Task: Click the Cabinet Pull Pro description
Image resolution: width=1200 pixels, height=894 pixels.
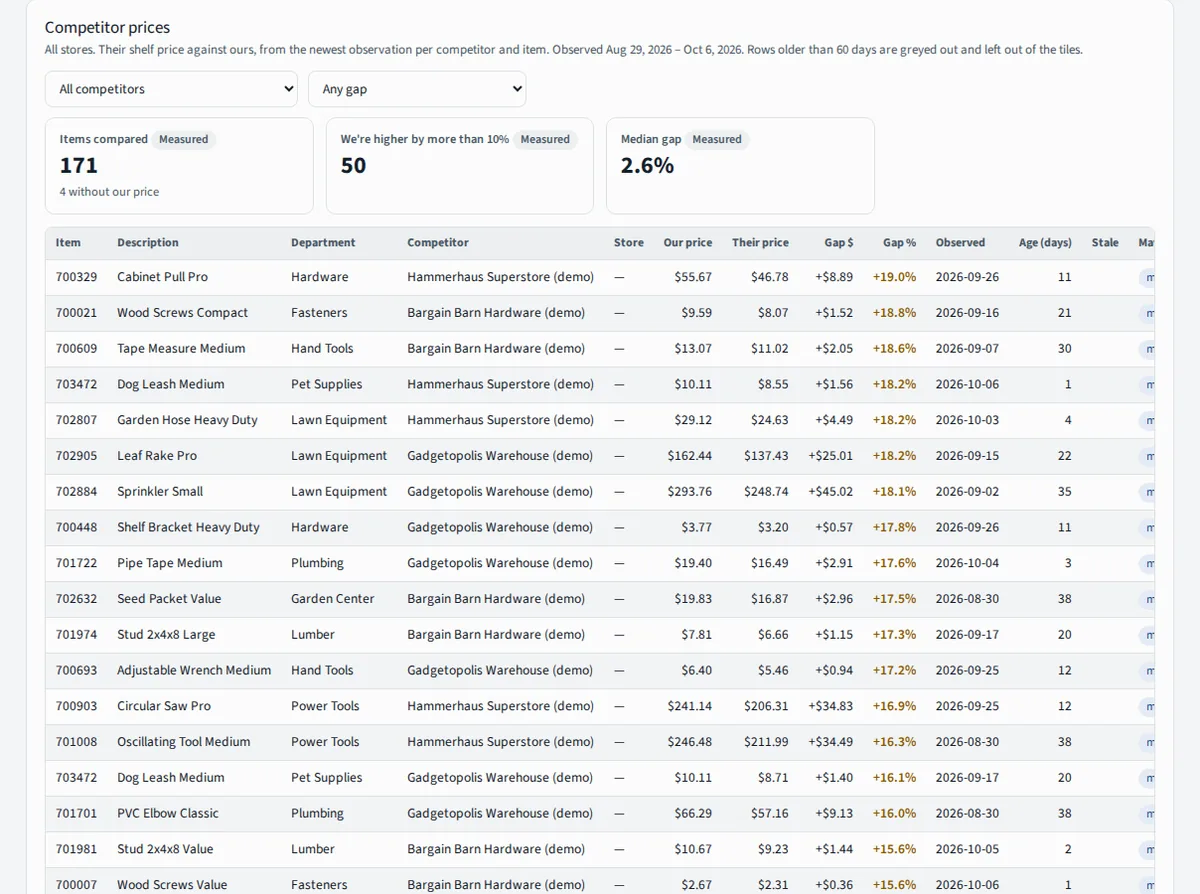Action: point(162,277)
